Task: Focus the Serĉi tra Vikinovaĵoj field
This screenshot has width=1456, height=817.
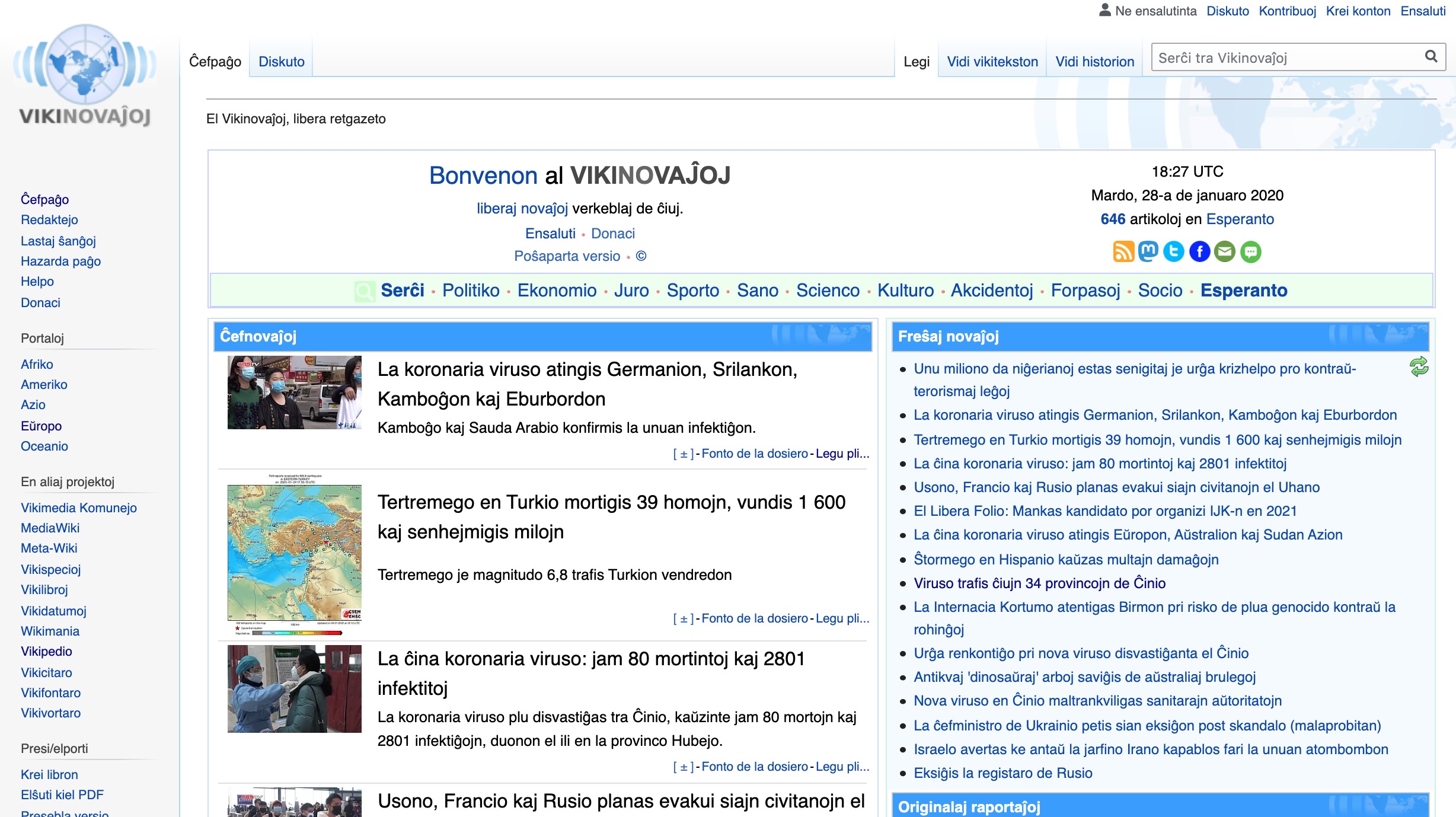Action: [1286, 58]
